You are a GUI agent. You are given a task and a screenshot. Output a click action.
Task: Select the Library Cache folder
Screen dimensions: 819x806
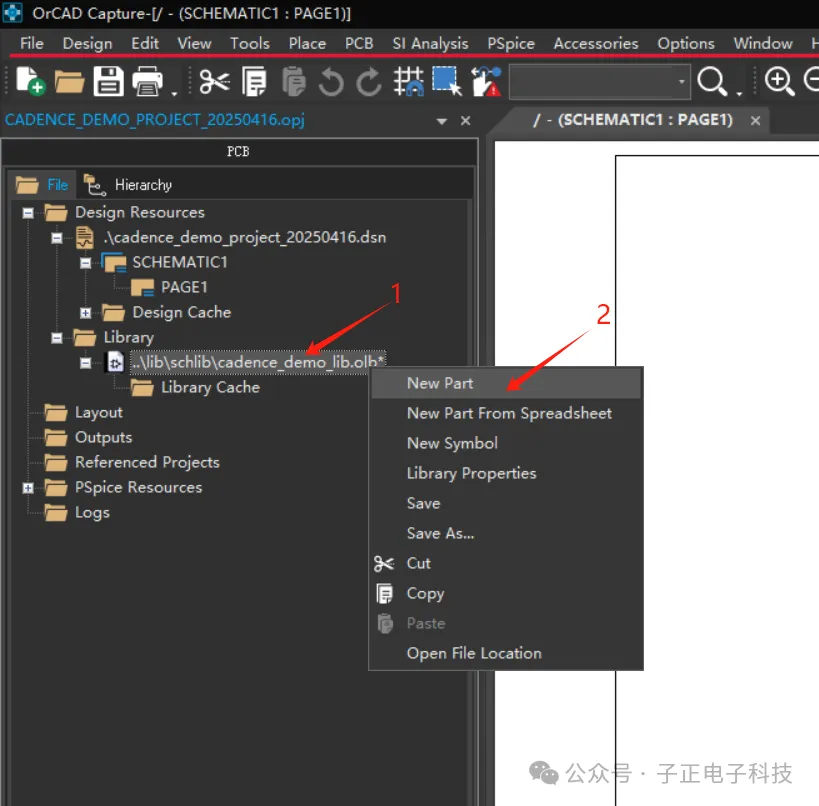(210, 388)
